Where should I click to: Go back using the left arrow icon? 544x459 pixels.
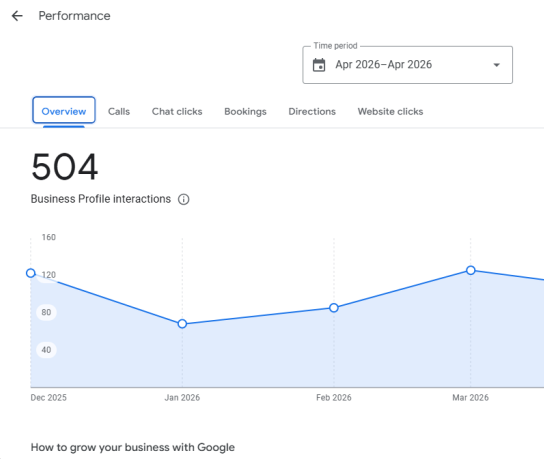tap(17, 16)
